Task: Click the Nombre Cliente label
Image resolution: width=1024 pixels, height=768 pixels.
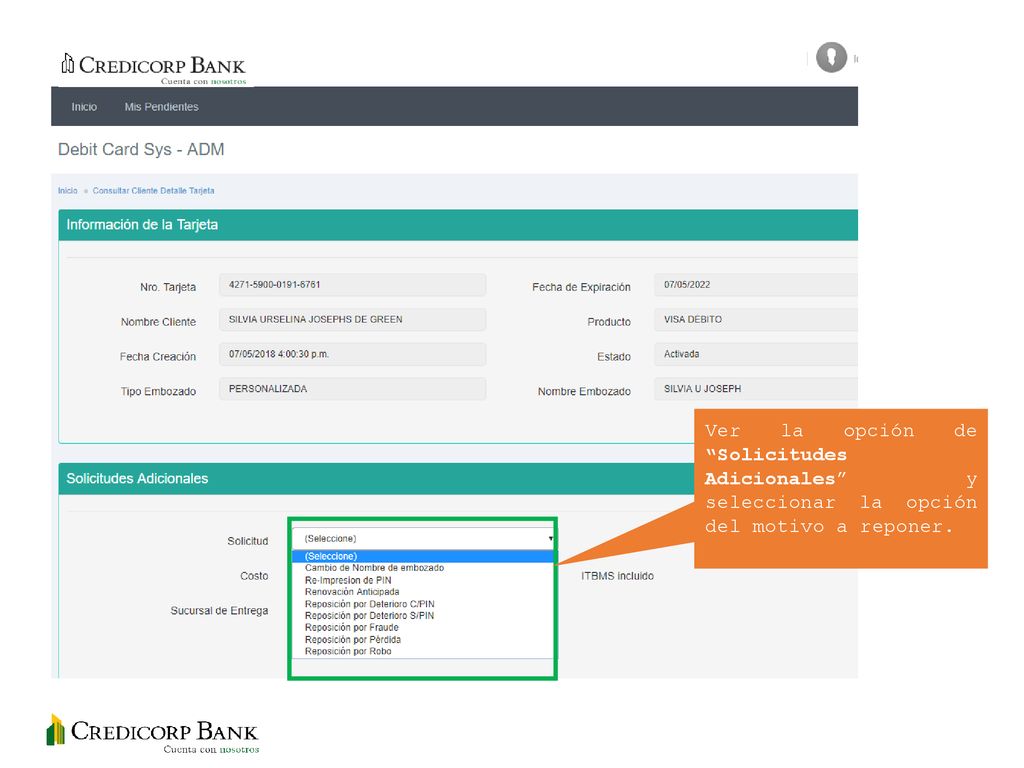Action: tap(158, 322)
